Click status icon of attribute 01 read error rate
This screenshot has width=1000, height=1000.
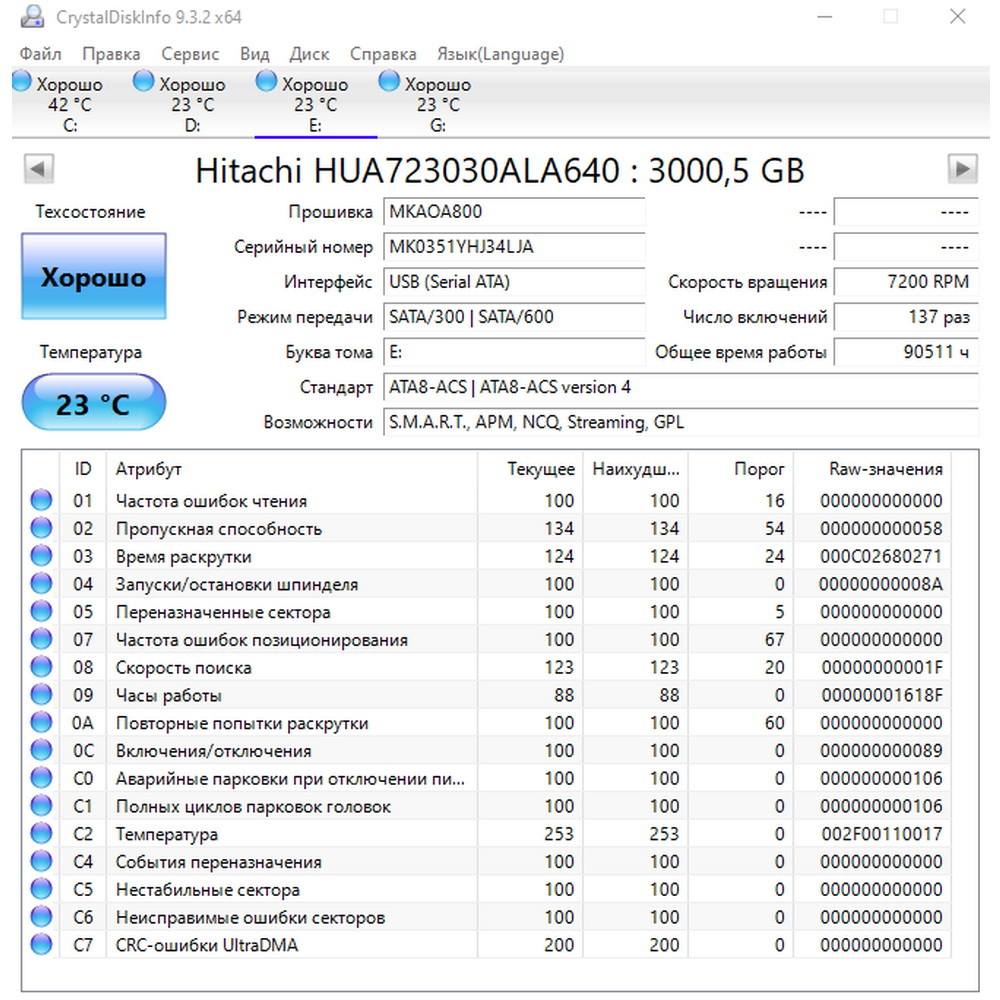click(41, 500)
